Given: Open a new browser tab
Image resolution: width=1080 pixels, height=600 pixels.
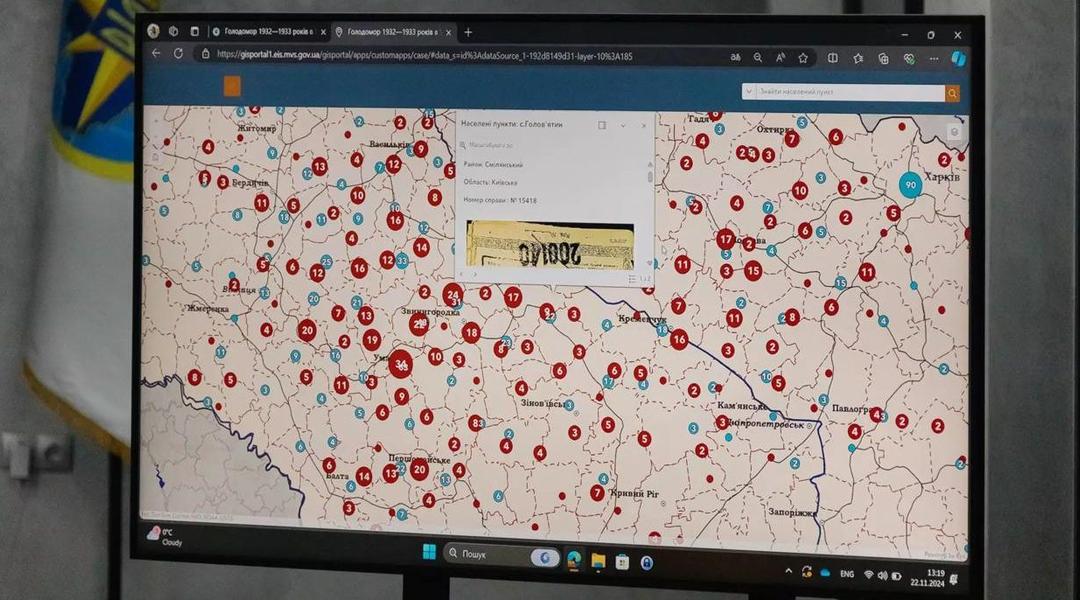Looking at the screenshot, I should tap(468, 32).
